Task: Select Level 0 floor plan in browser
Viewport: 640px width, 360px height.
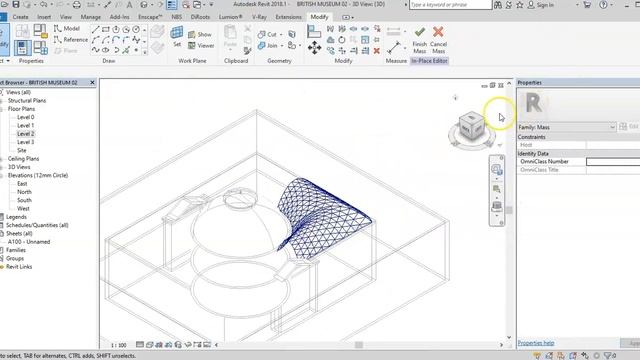Action: click(x=26, y=117)
